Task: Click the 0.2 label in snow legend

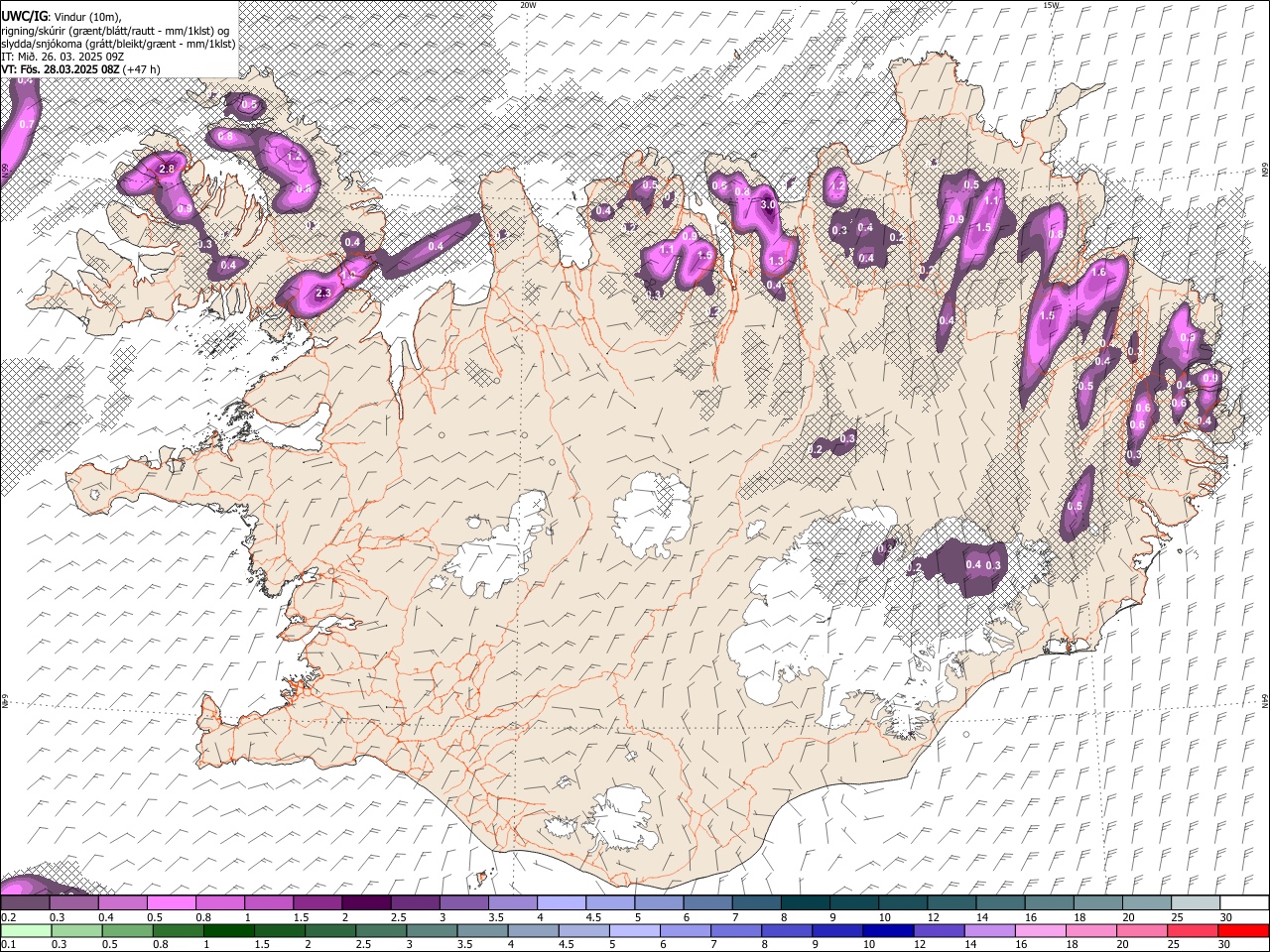Action: [x=8, y=917]
